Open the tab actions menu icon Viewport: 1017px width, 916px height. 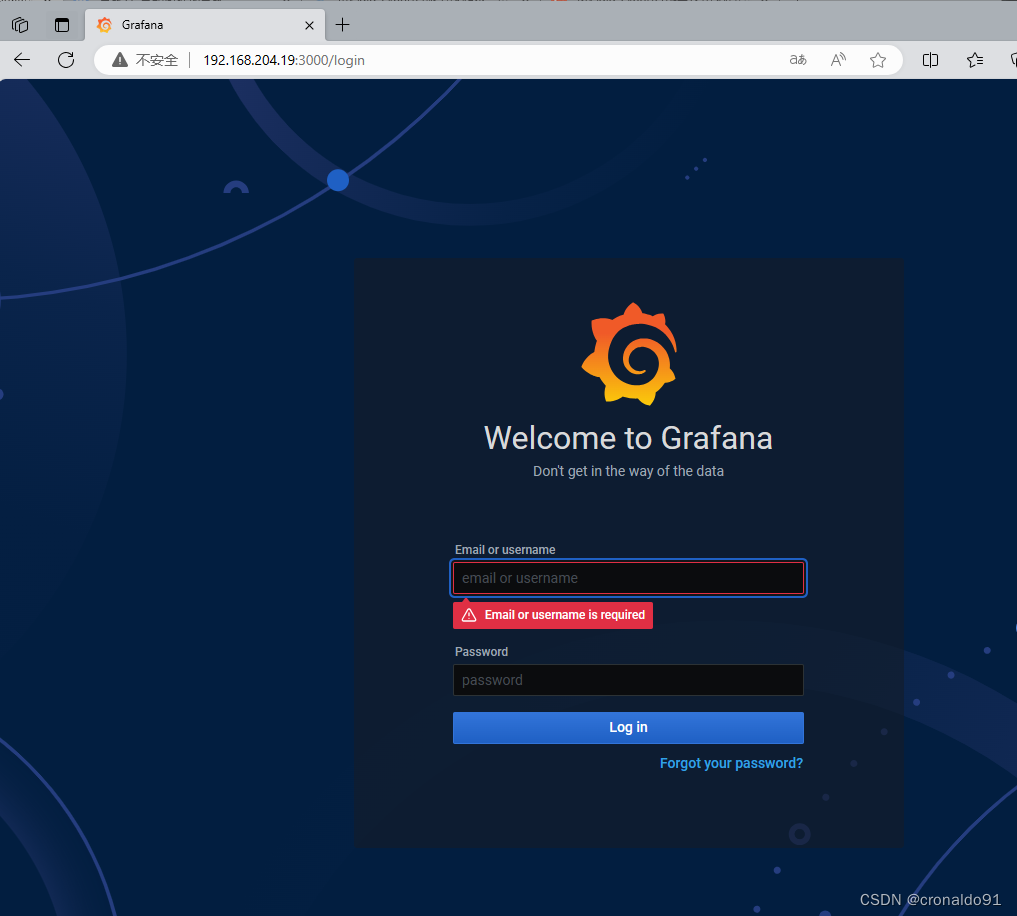[62, 25]
